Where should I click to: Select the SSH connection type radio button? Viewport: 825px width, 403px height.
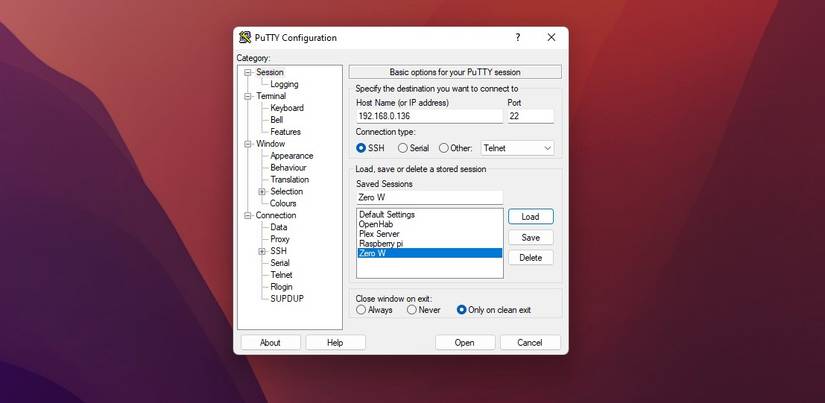pyautogui.click(x=360, y=148)
